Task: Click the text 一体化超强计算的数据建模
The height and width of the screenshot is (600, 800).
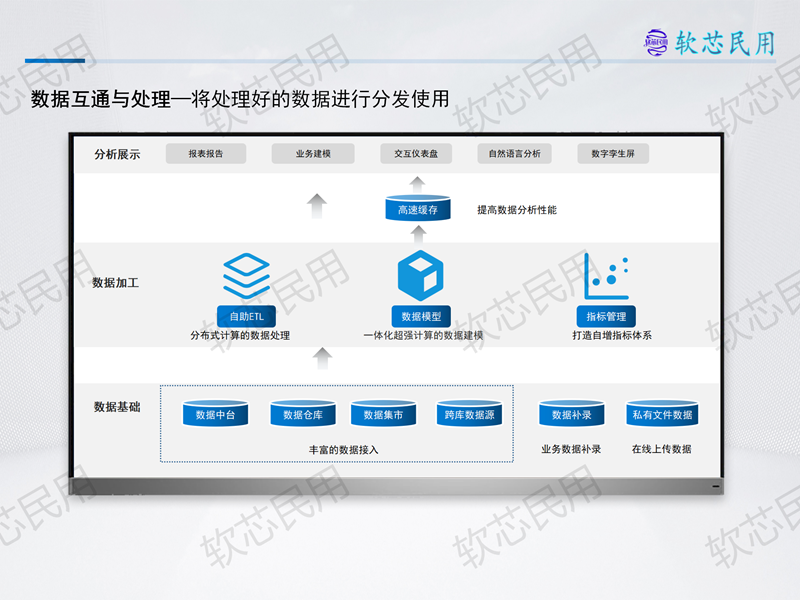Action: click(423, 335)
